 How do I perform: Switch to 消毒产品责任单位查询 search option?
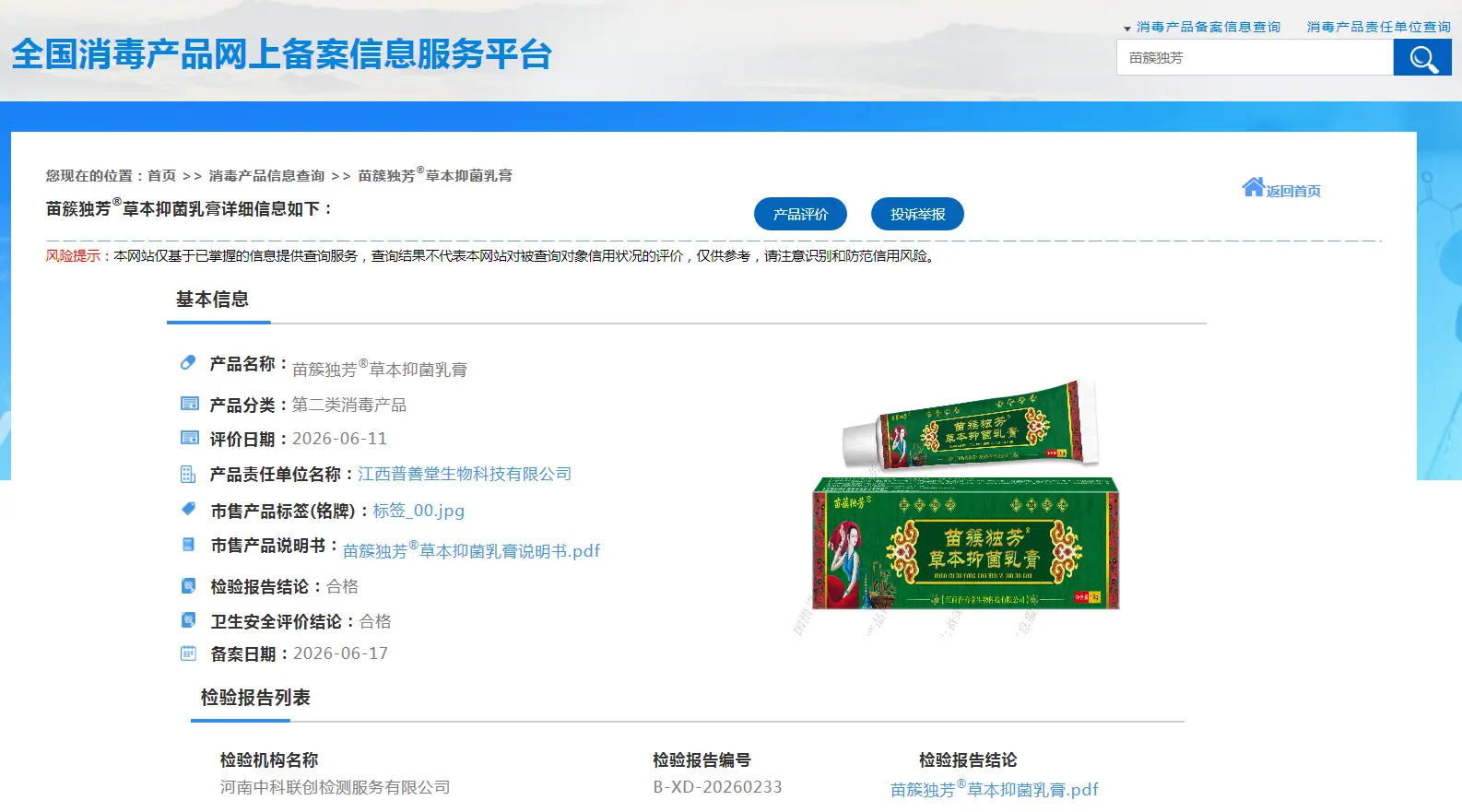pos(1379,27)
